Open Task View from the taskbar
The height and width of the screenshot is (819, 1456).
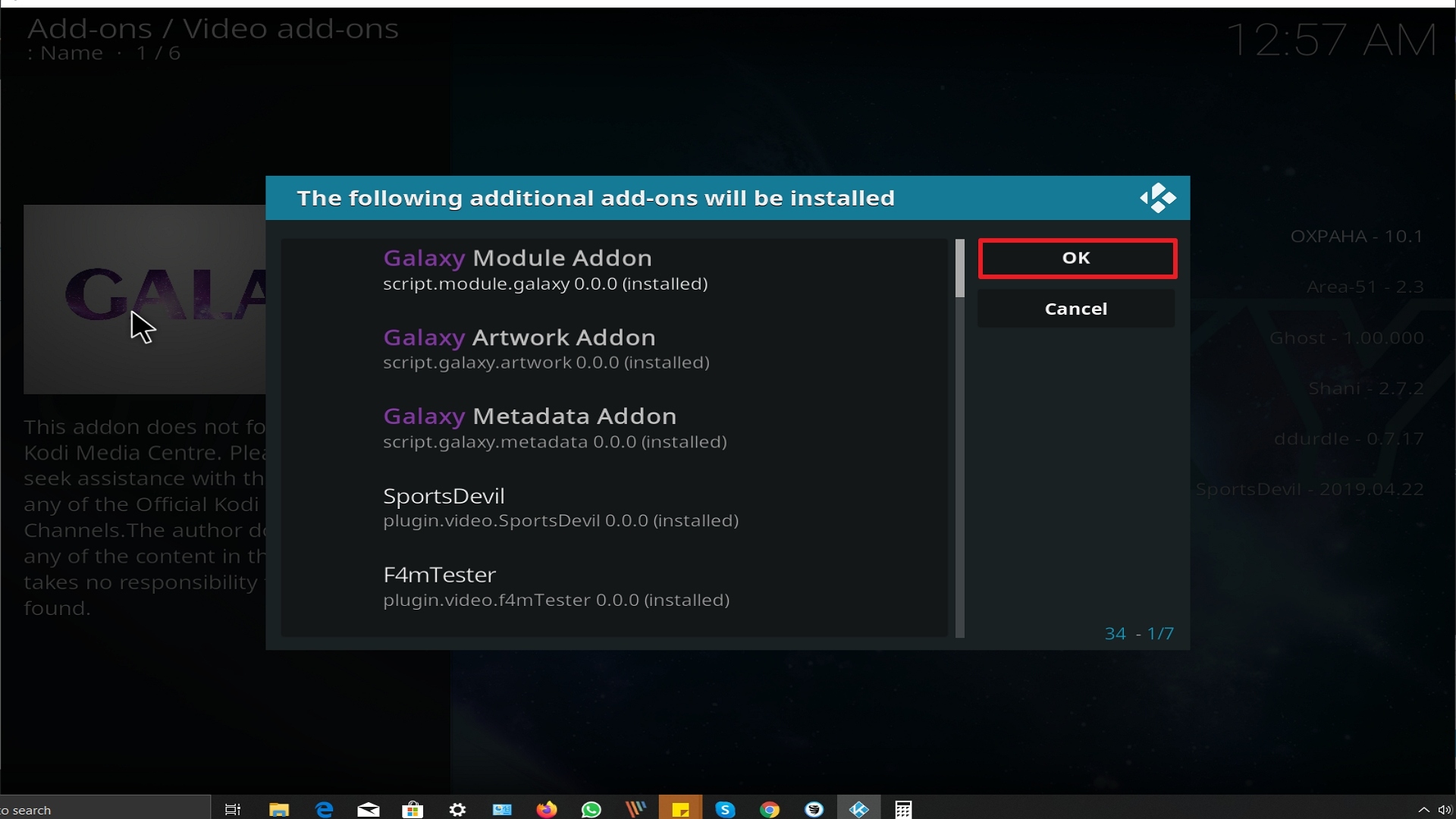[x=233, y=809]
